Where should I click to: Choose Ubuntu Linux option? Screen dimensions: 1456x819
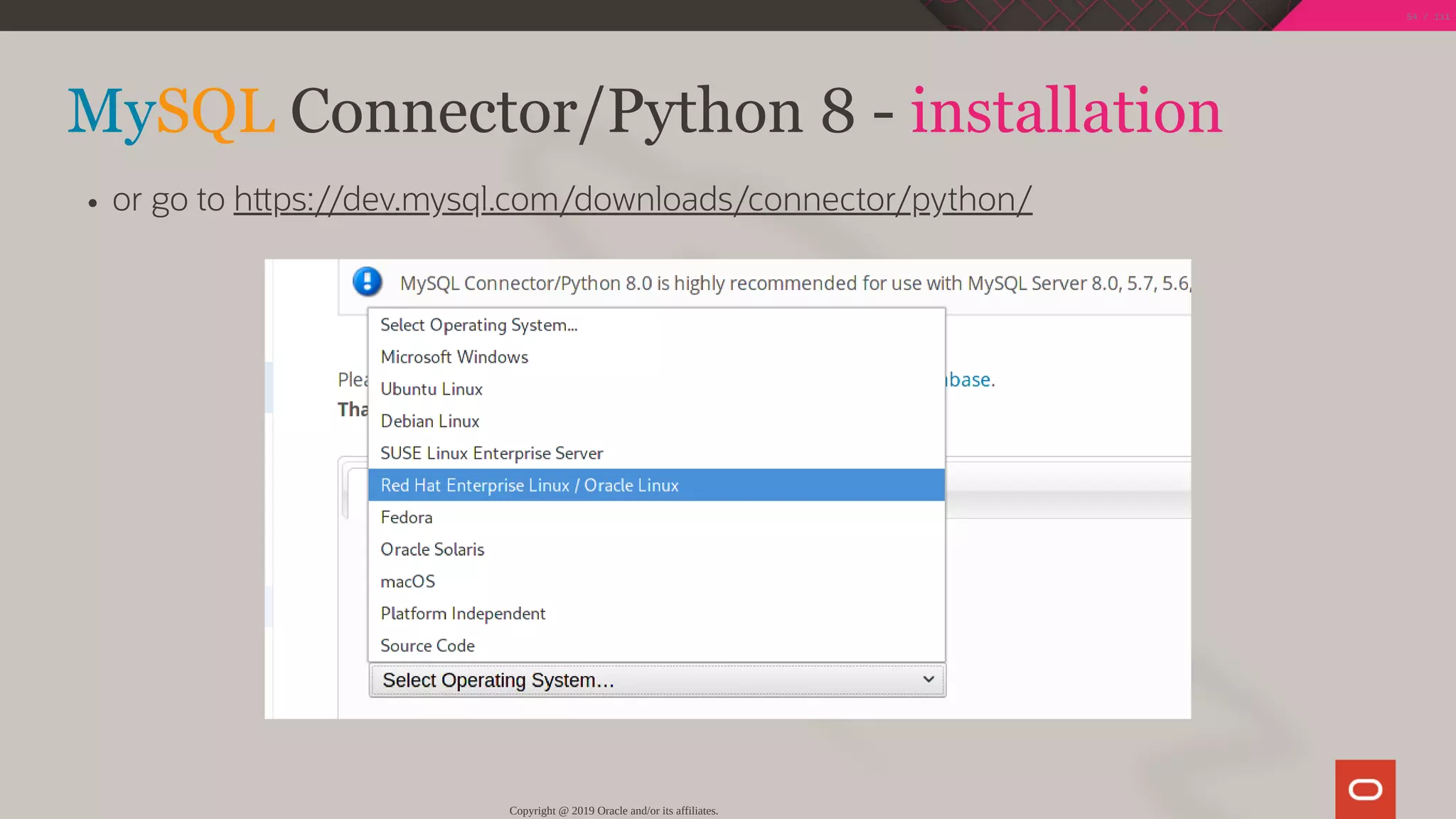click(x=432, y=389)
